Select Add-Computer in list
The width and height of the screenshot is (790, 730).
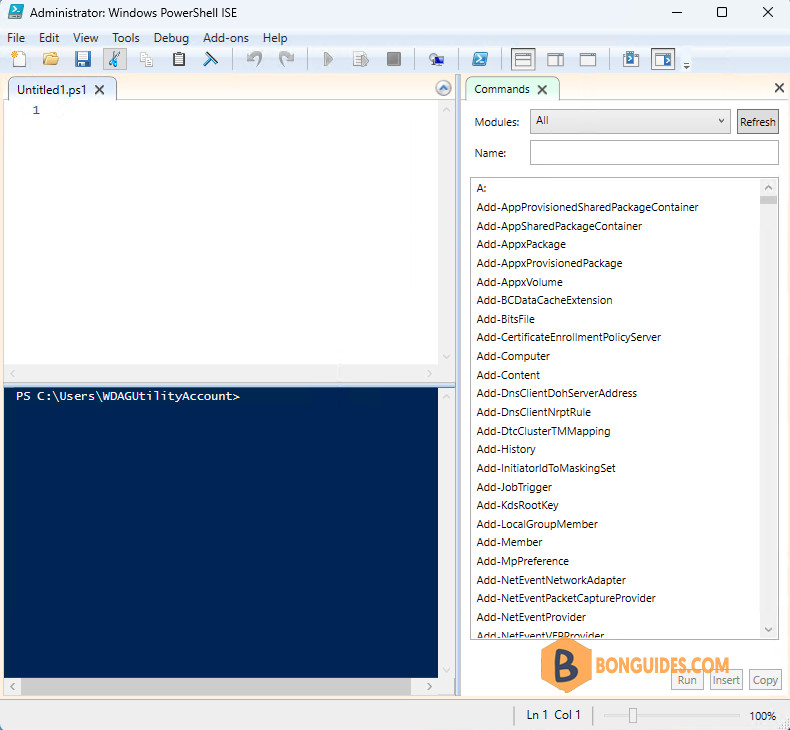(x=513, y=356)
